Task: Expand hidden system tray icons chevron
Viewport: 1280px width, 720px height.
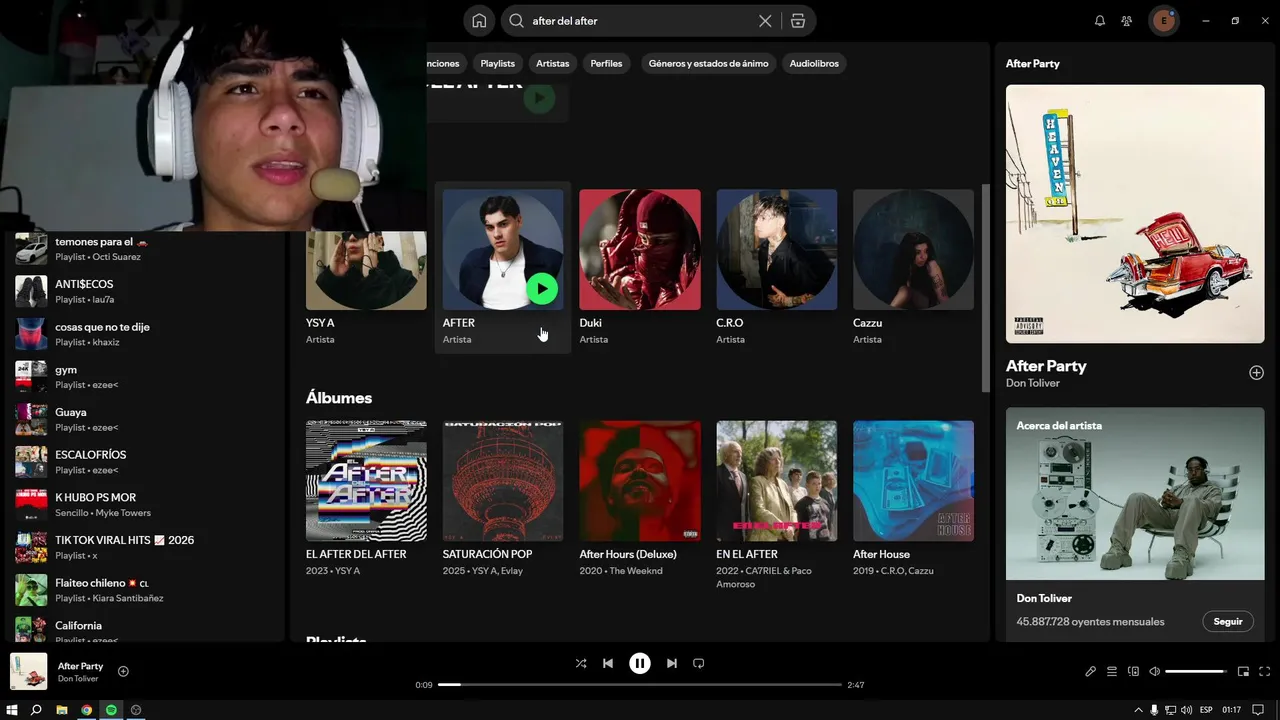Action: 1138,710
